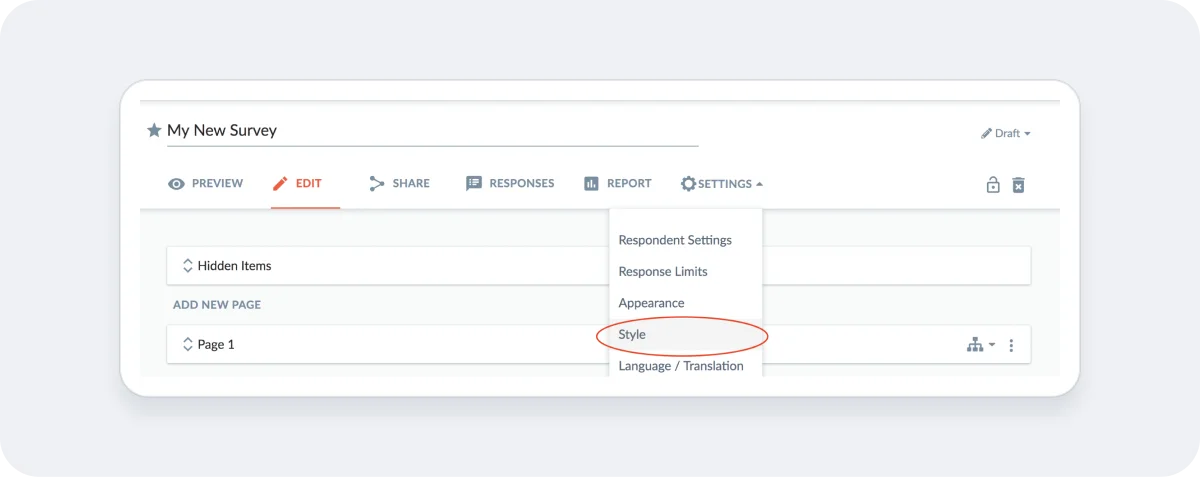The height and width of the screenshot is (477, 1200).
Task: Click the delete survey trash icon
Action: (x=1018, y=185)
